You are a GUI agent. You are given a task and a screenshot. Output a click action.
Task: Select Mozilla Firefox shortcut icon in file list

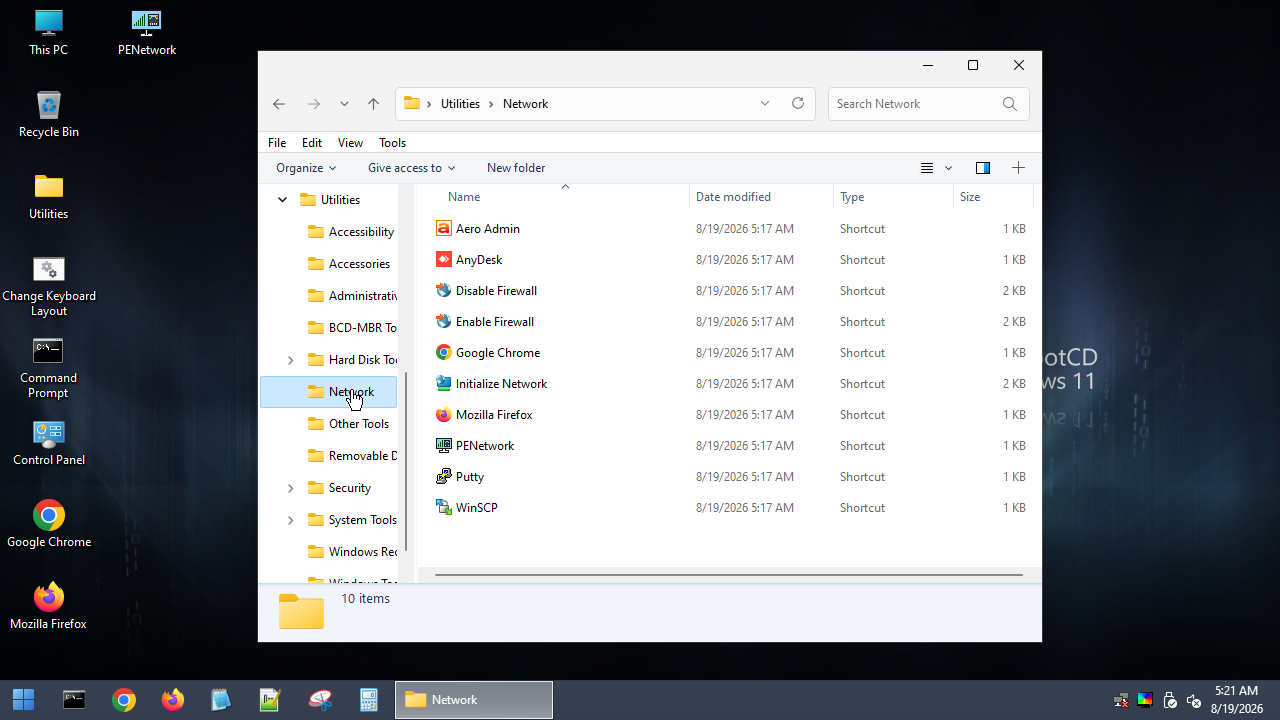(444, 414)
